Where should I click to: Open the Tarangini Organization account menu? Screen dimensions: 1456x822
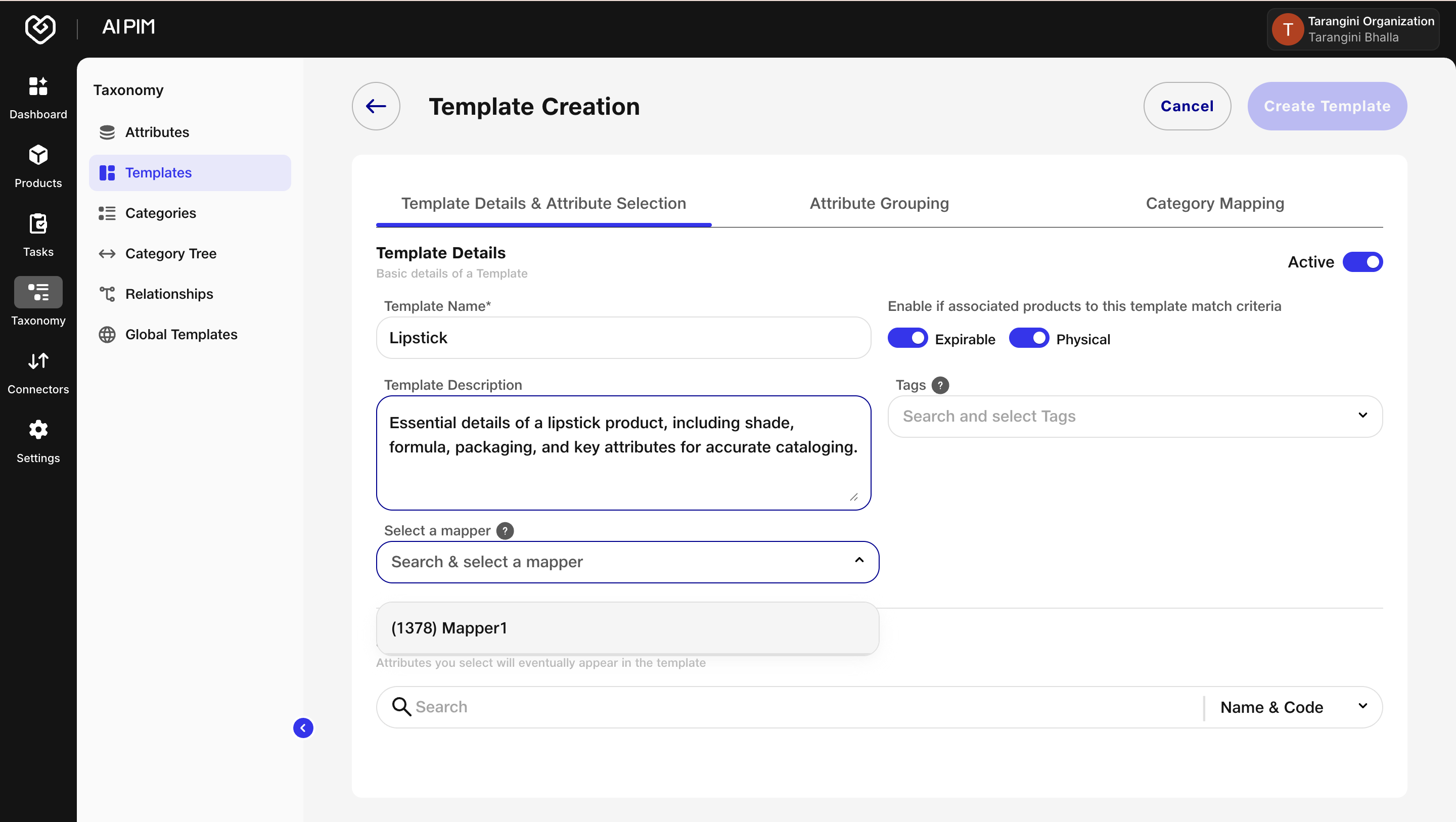1352,29
